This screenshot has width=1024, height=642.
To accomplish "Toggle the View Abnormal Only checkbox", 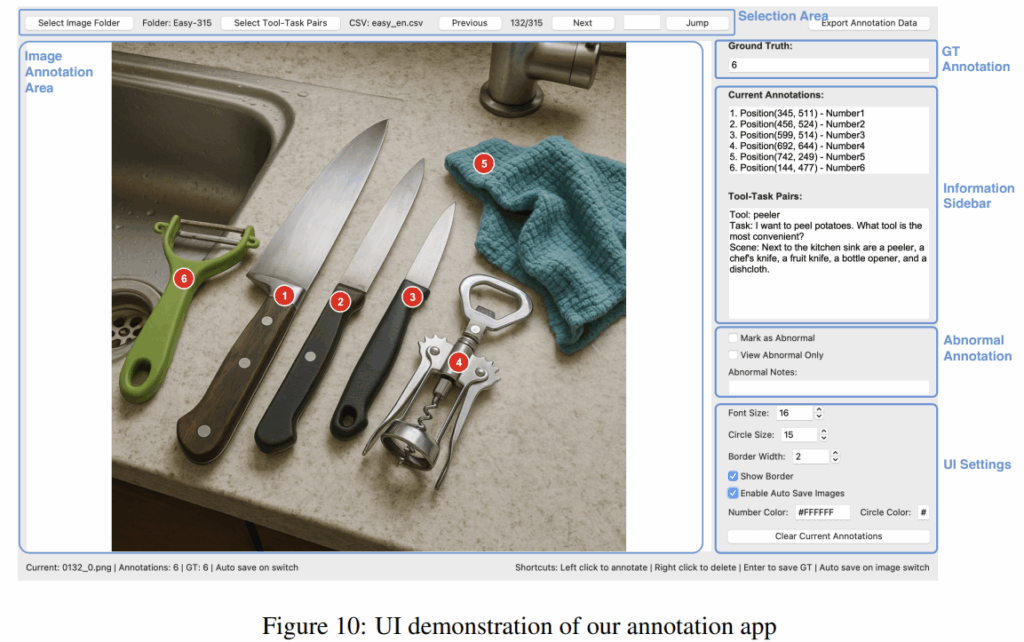I will coord(734,355).
